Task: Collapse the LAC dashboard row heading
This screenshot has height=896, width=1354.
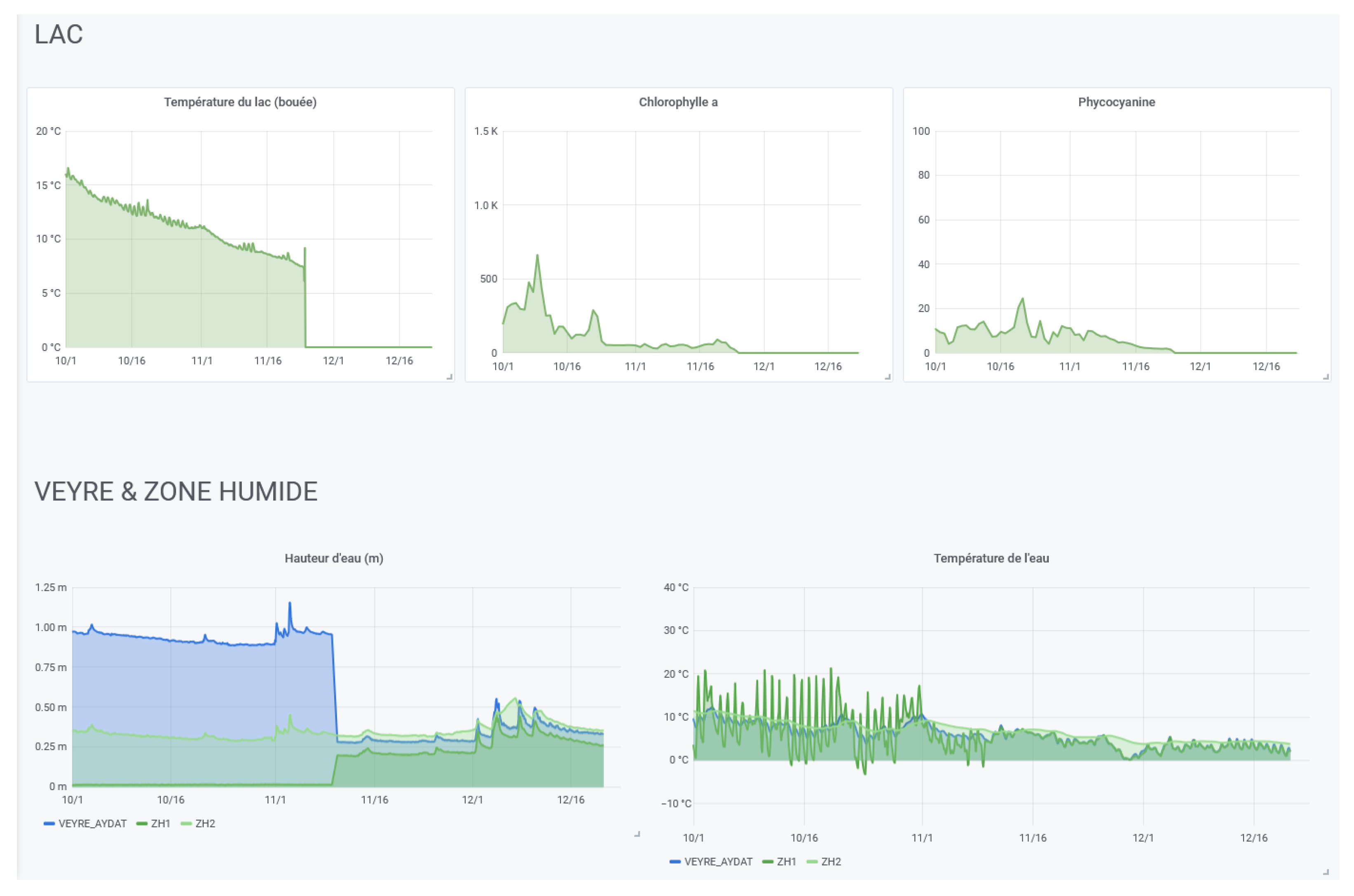Action: point(59,34)
